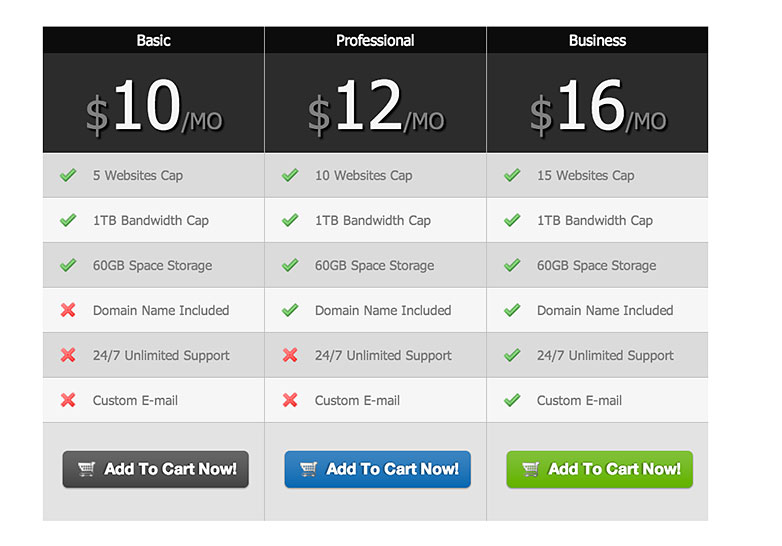Click the $10/MO price
Image resolution: width=782 pixels, height=546 pixels.
pyautogui.click(x=154, y=106)
